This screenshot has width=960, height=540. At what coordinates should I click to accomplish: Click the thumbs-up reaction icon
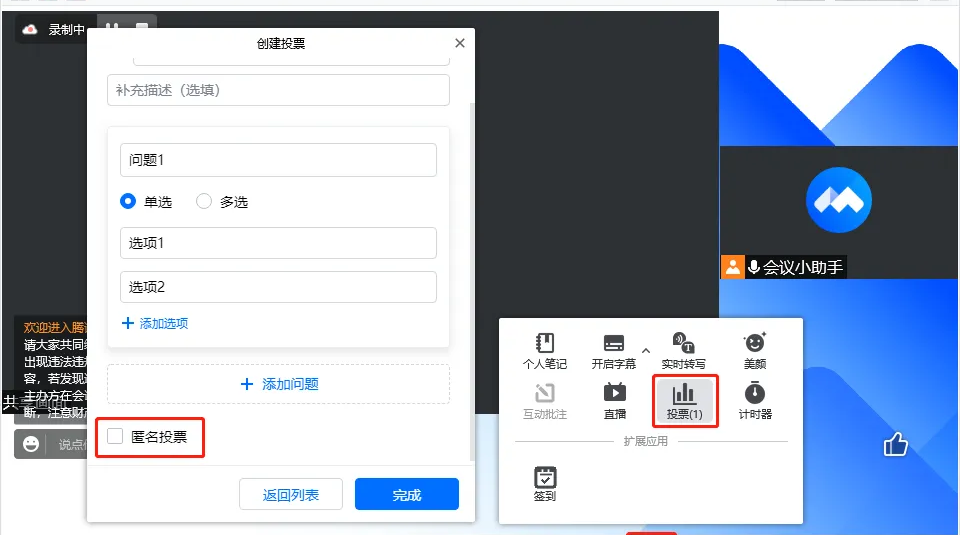(x=895, y=445)
